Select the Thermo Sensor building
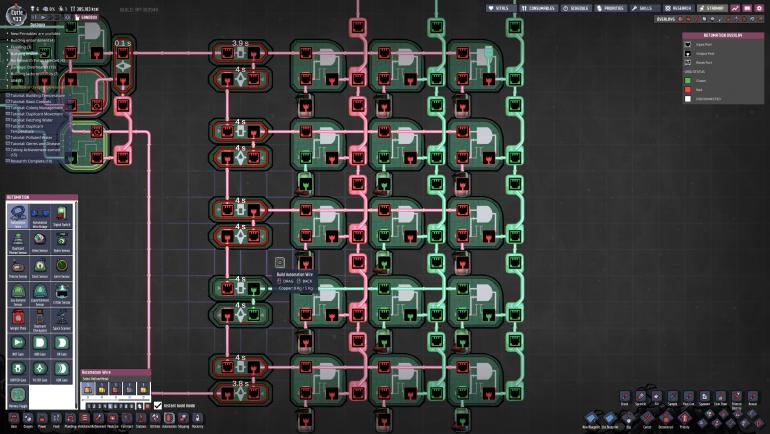770x434 pixels. click(x=18, y=268)
